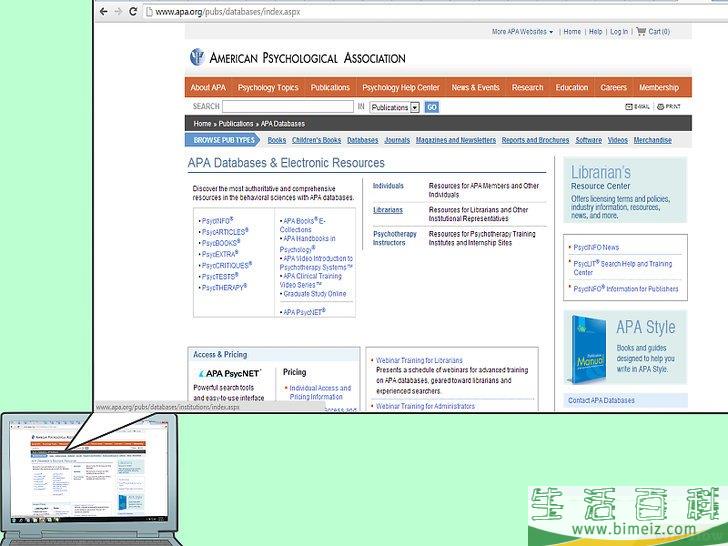Open the Psychology Topics menu
This screenshot has height=546, width=728.
click(x=268, y=87)
